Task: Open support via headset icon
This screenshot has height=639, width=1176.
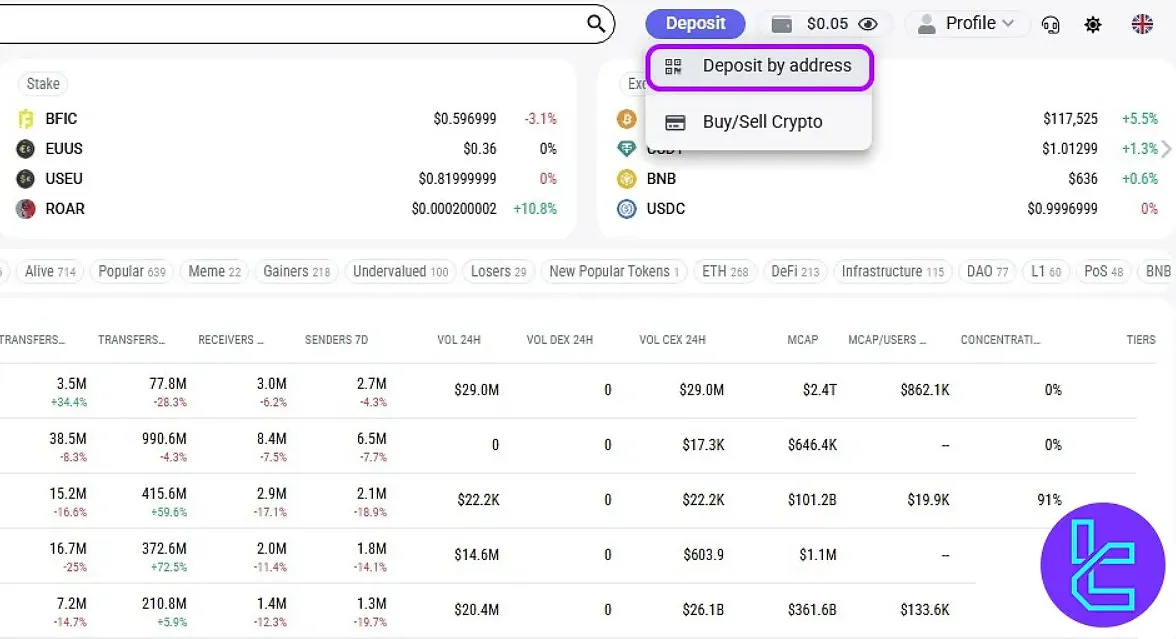Action: [x=1050, y=24]
